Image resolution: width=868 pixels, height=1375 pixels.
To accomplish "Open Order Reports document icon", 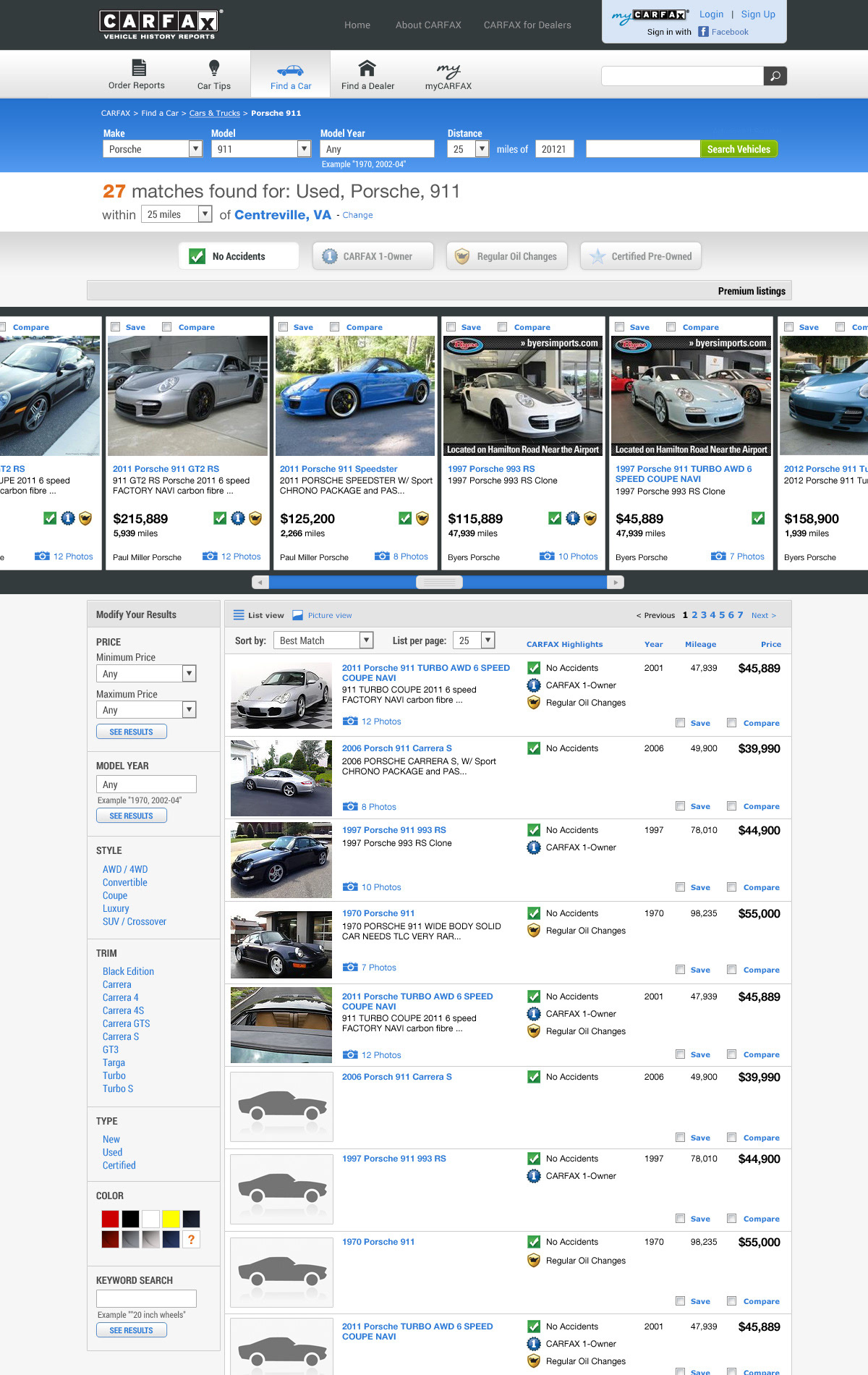I will tap(139, 68).
